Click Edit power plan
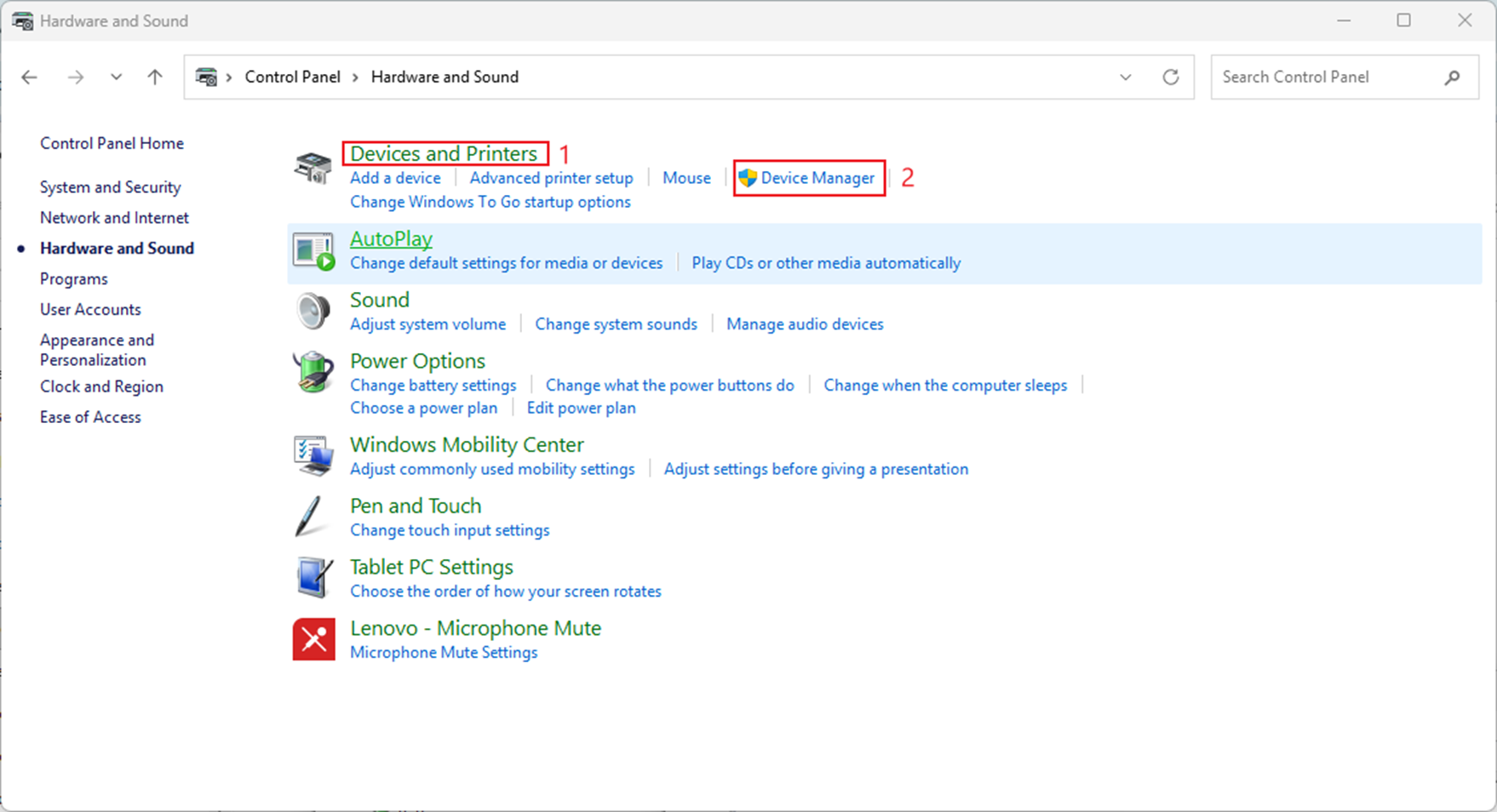This screenshot has width=1497, height=812. click(x=581, y=408)
